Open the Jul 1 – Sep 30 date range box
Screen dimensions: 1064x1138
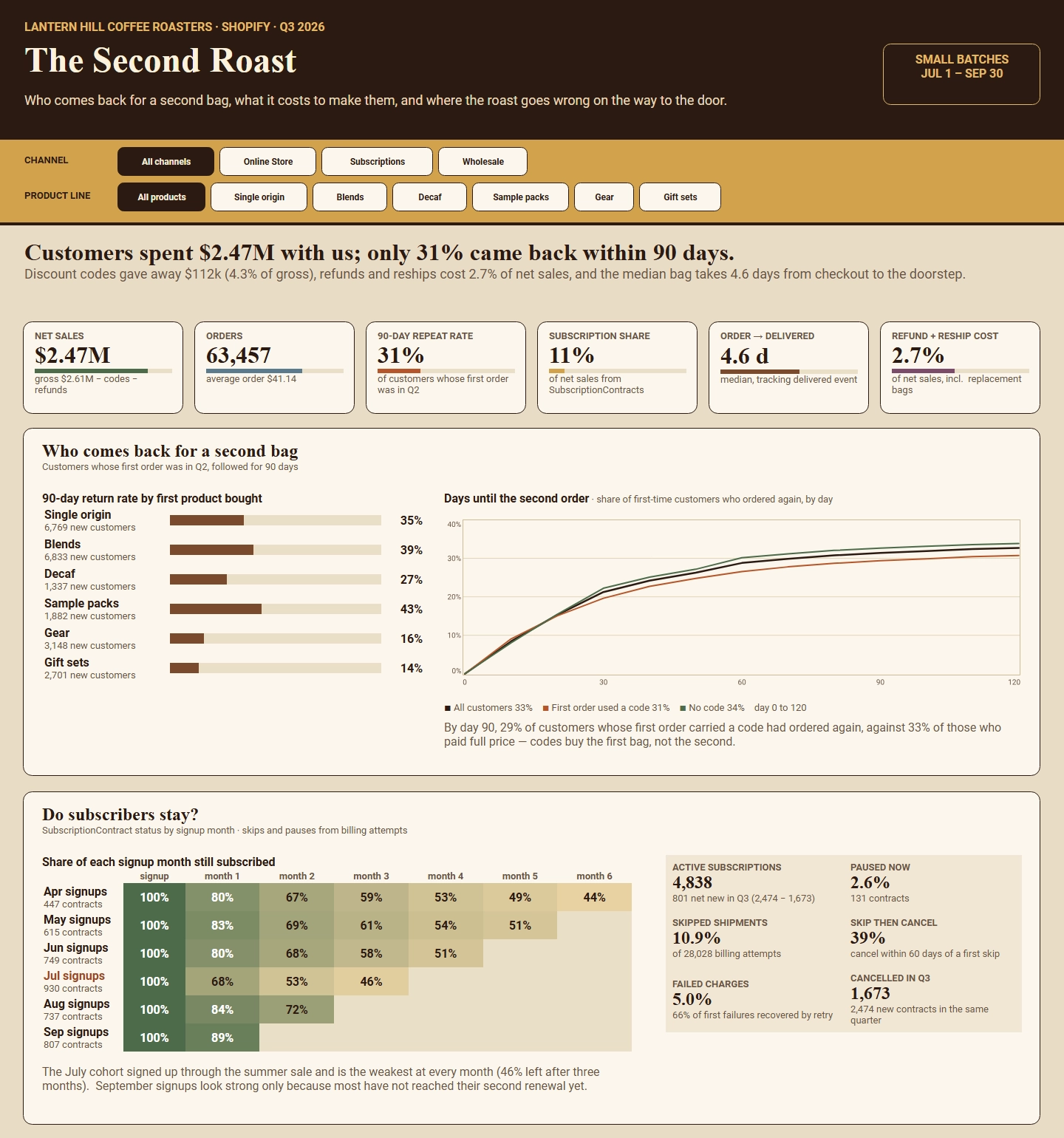coord(961,74)
